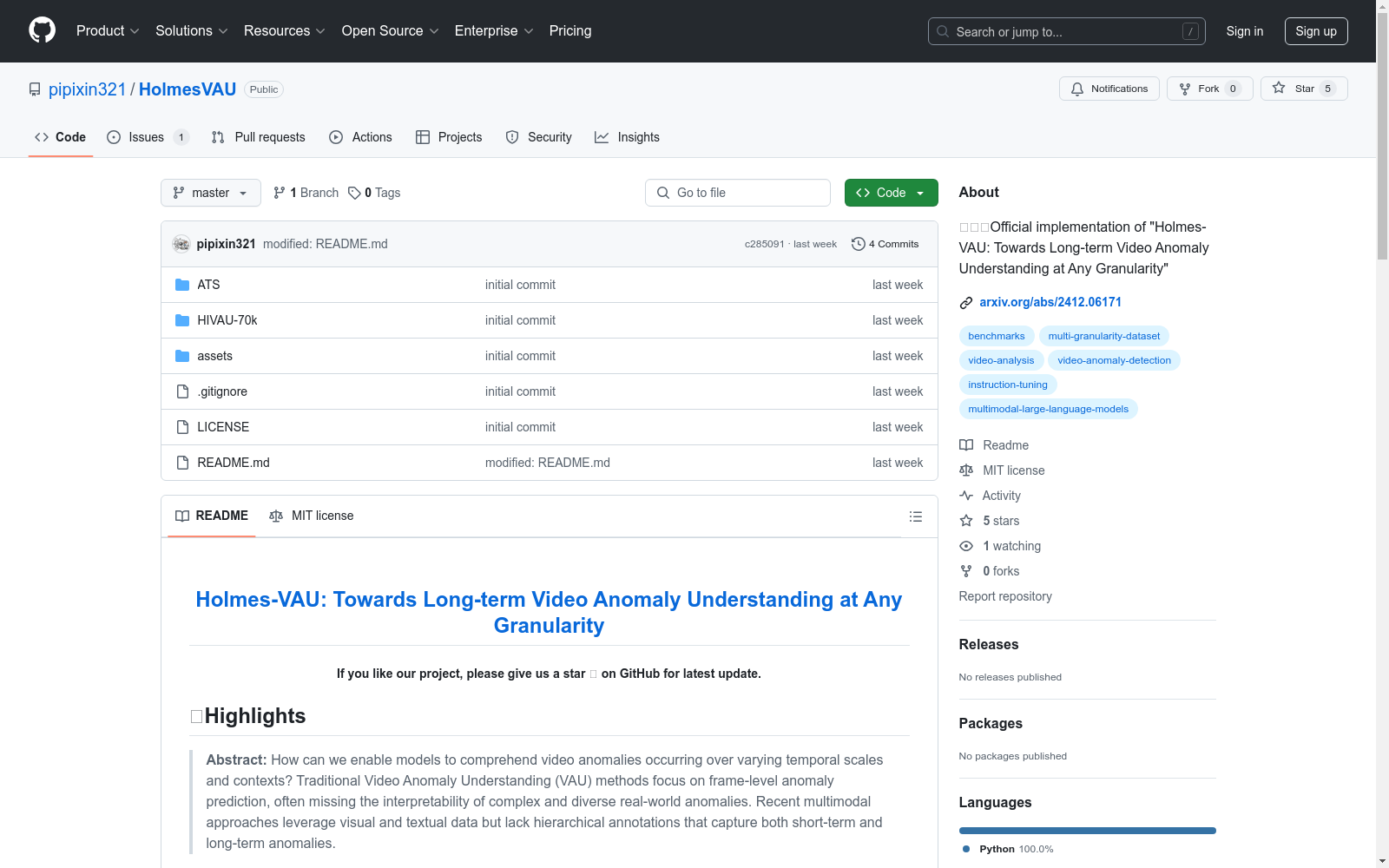Viewport: 1389px width, 868px height.
Task: Click the tag icon beside 0 Tags
Action: click(x=354, y=193)
